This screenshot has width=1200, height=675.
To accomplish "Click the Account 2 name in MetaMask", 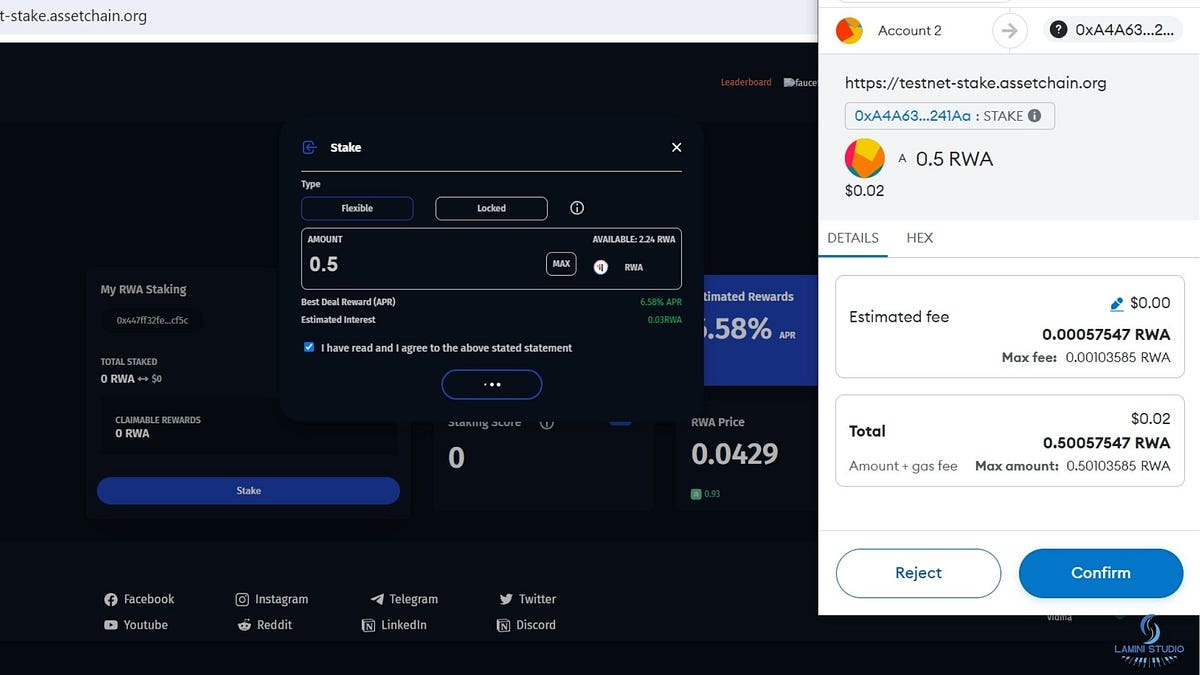I will (910, 31).
